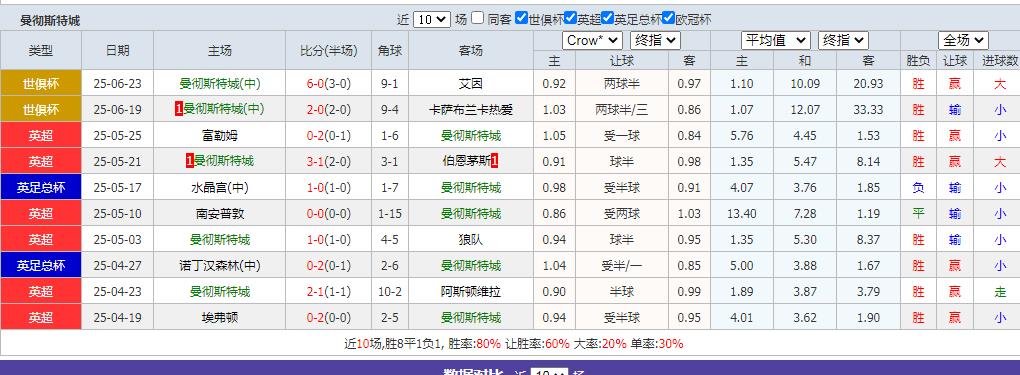Open home team 南安普敦
Image resolution: width=1020 pixels, height=375 pixels.
(219, 214)
